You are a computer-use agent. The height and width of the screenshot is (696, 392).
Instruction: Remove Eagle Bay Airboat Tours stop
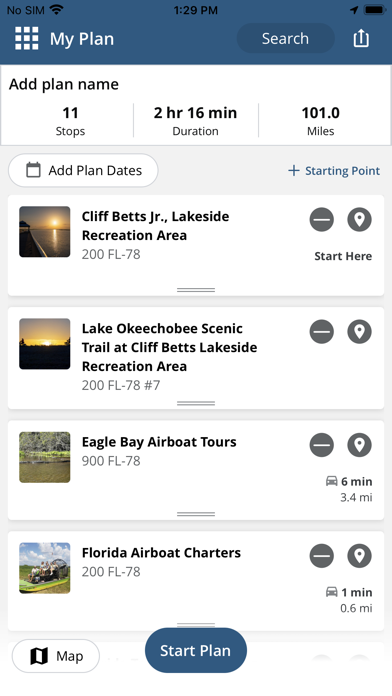click(322, 445)
